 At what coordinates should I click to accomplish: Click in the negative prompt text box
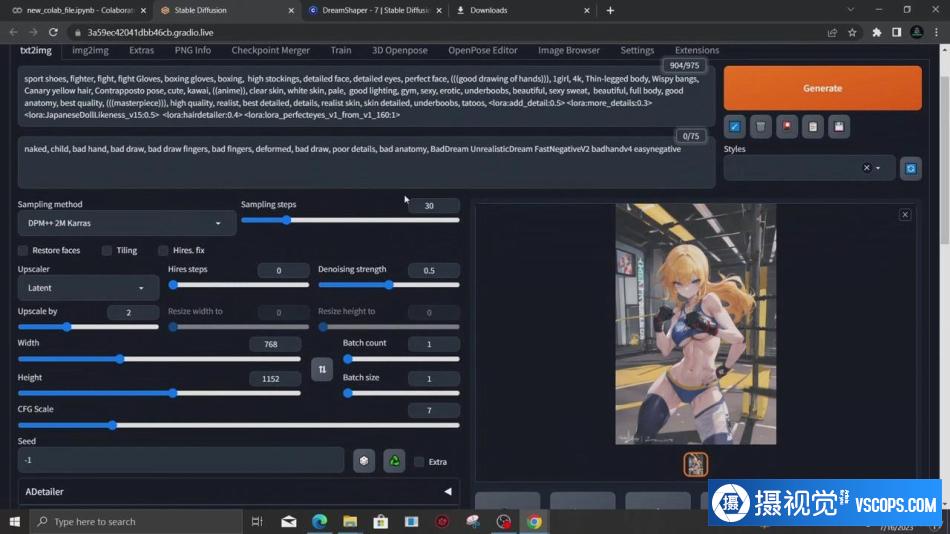tap(366, 162)
